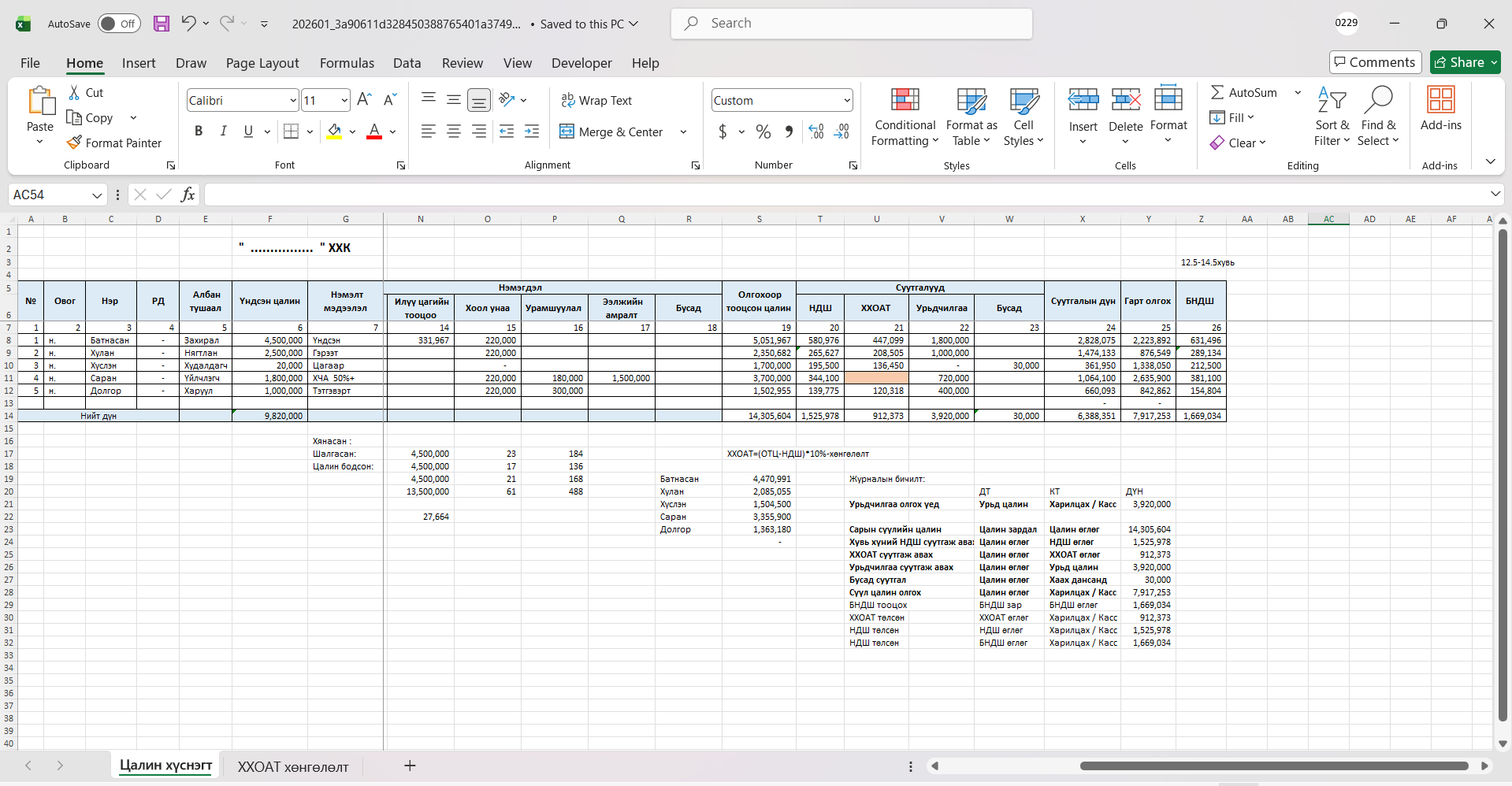Expand the Name Box dropdown arrow
Image resolution: width=1512 pixels, height=786 pixels.
click(x=97, y=195)
